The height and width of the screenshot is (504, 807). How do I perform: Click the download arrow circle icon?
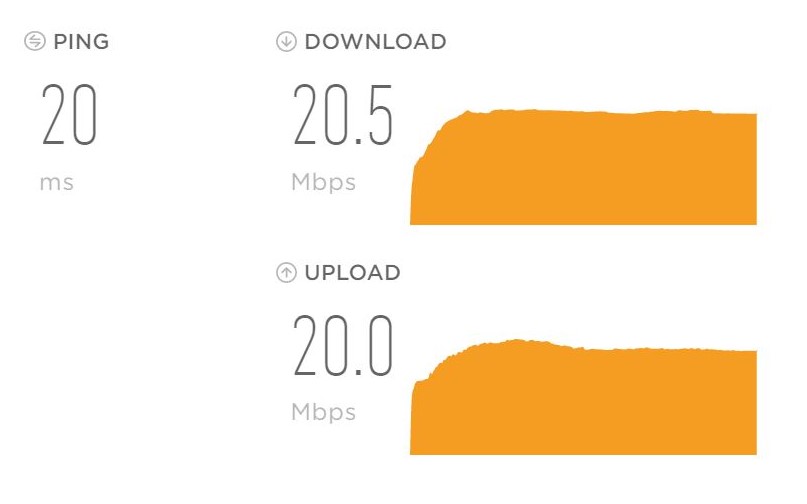click(286, 41)
